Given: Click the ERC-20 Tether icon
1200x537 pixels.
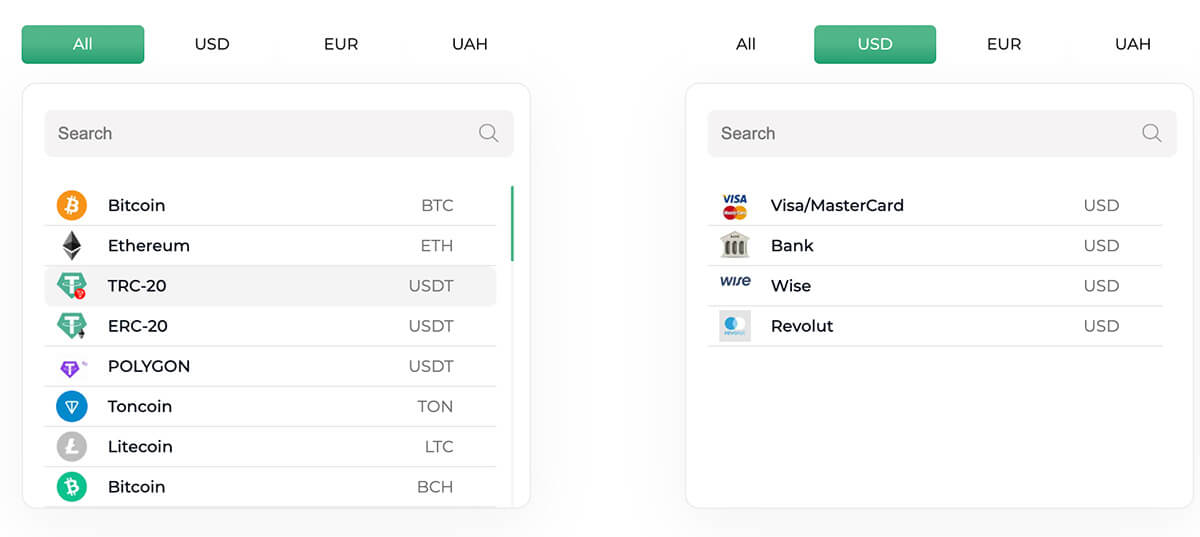Looking at the screenshot, I should (x=72, y=326).
